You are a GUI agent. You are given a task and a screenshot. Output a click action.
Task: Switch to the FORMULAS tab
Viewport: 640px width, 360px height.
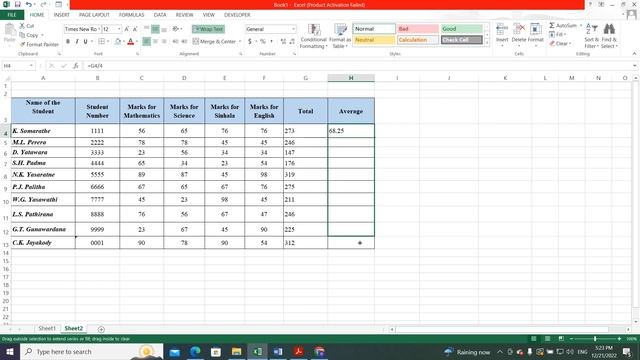coord(131,15)
